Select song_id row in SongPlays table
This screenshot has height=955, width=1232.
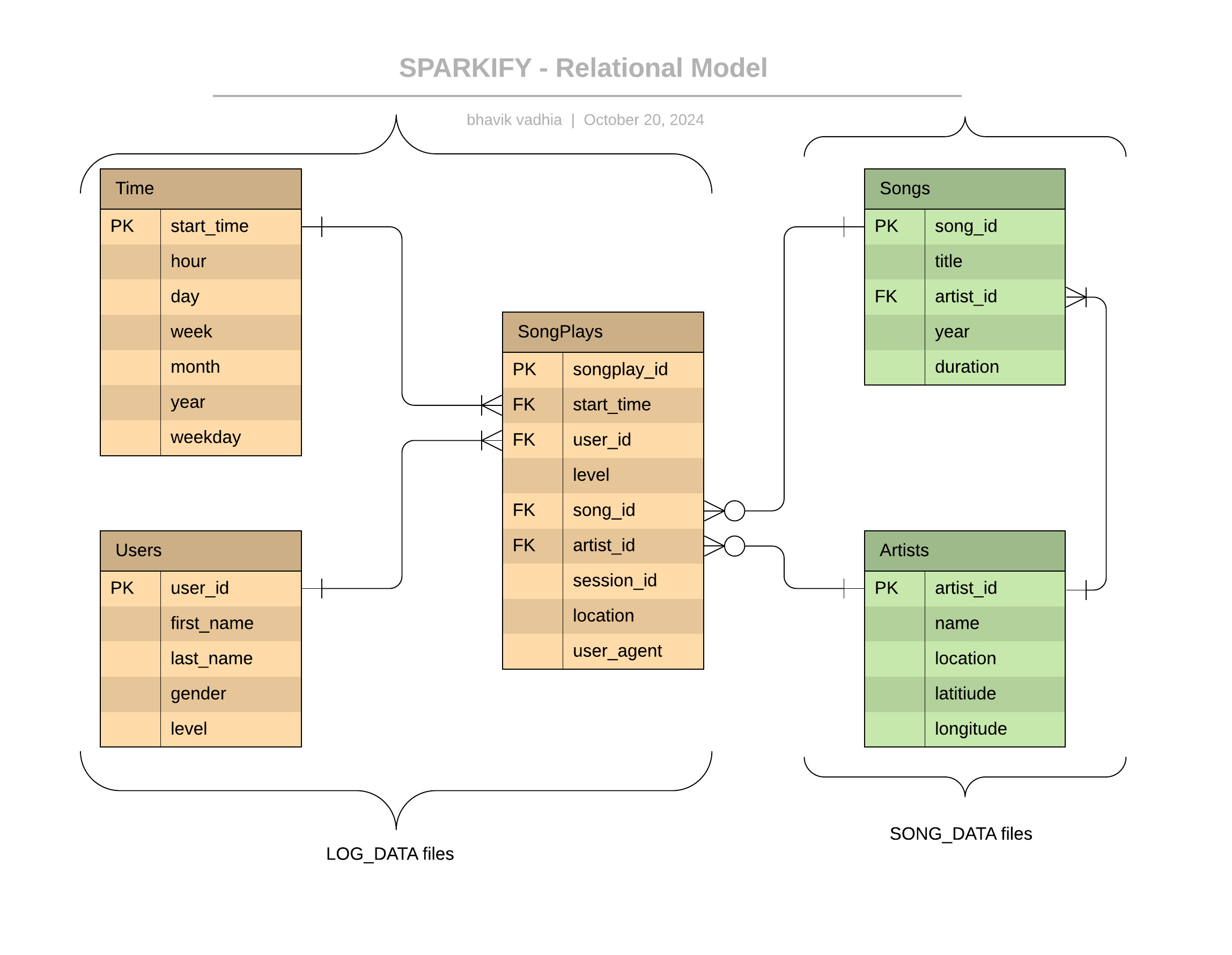pyautogui.click(x=603, y=510)
